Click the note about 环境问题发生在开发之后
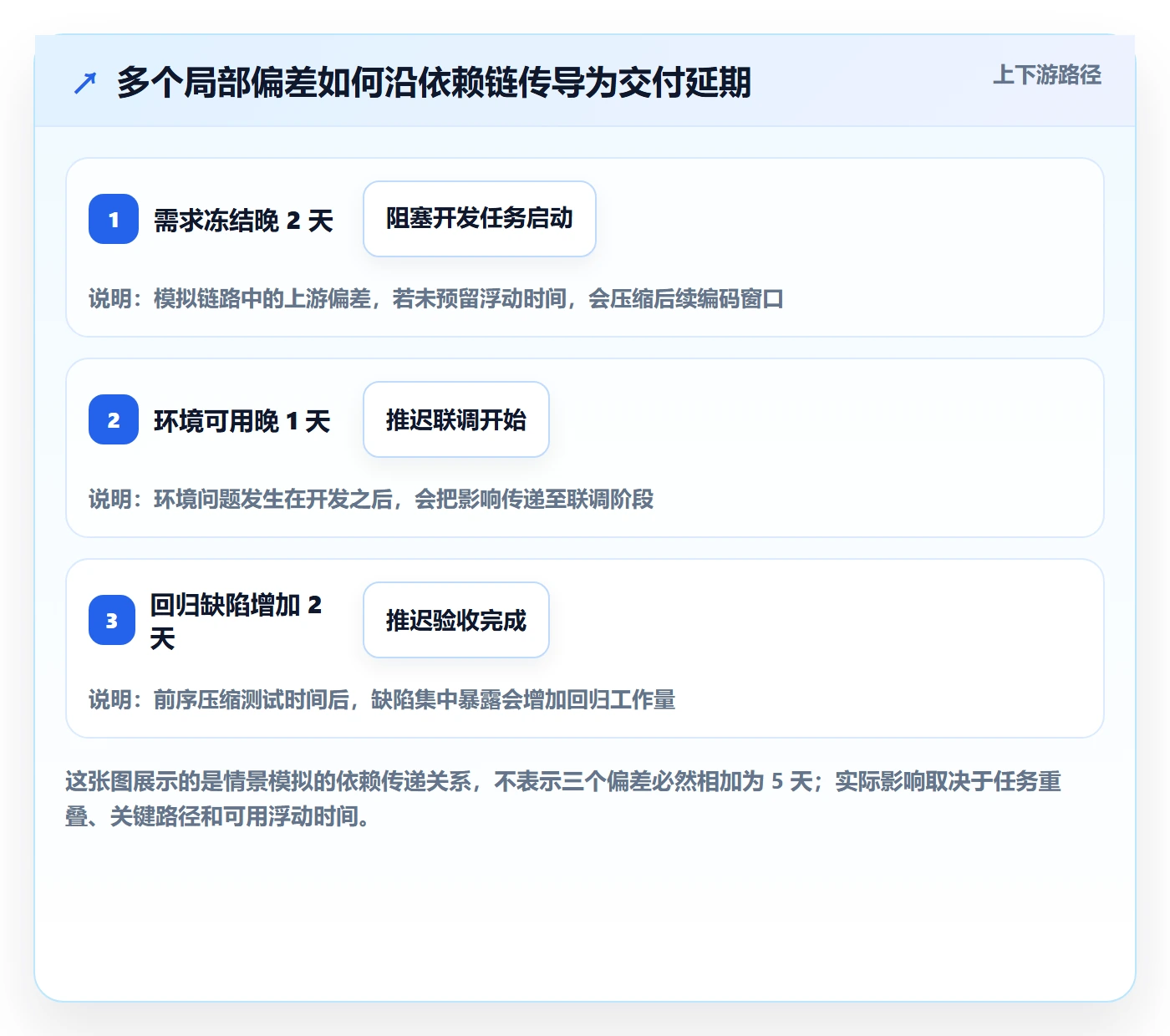This screenshot has width=1170, height=1036. coord(371,499)
